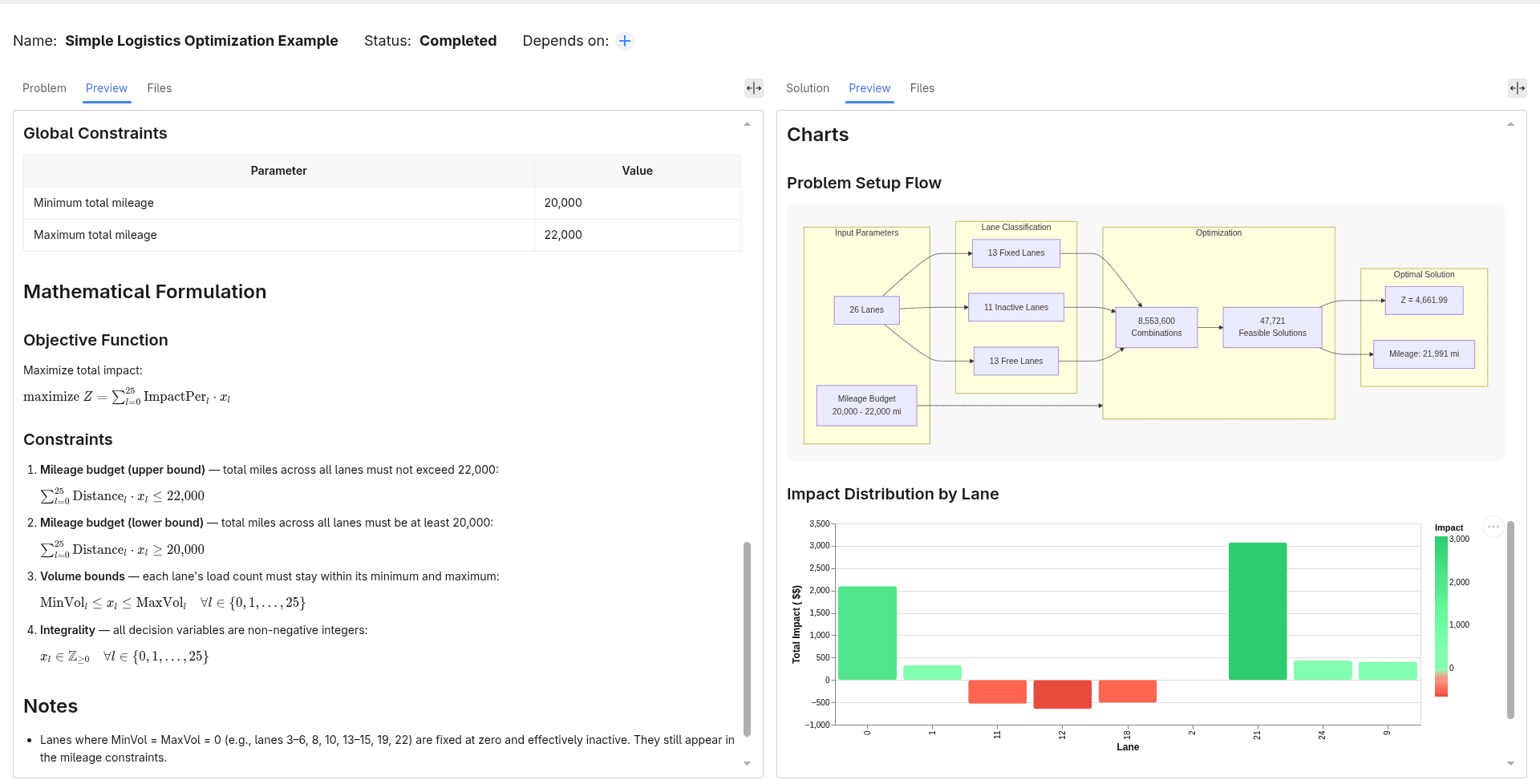Click the left panel vertical scrollbar thumb
The height and width of the screenshot is (784, 1540).
(747, 639)
